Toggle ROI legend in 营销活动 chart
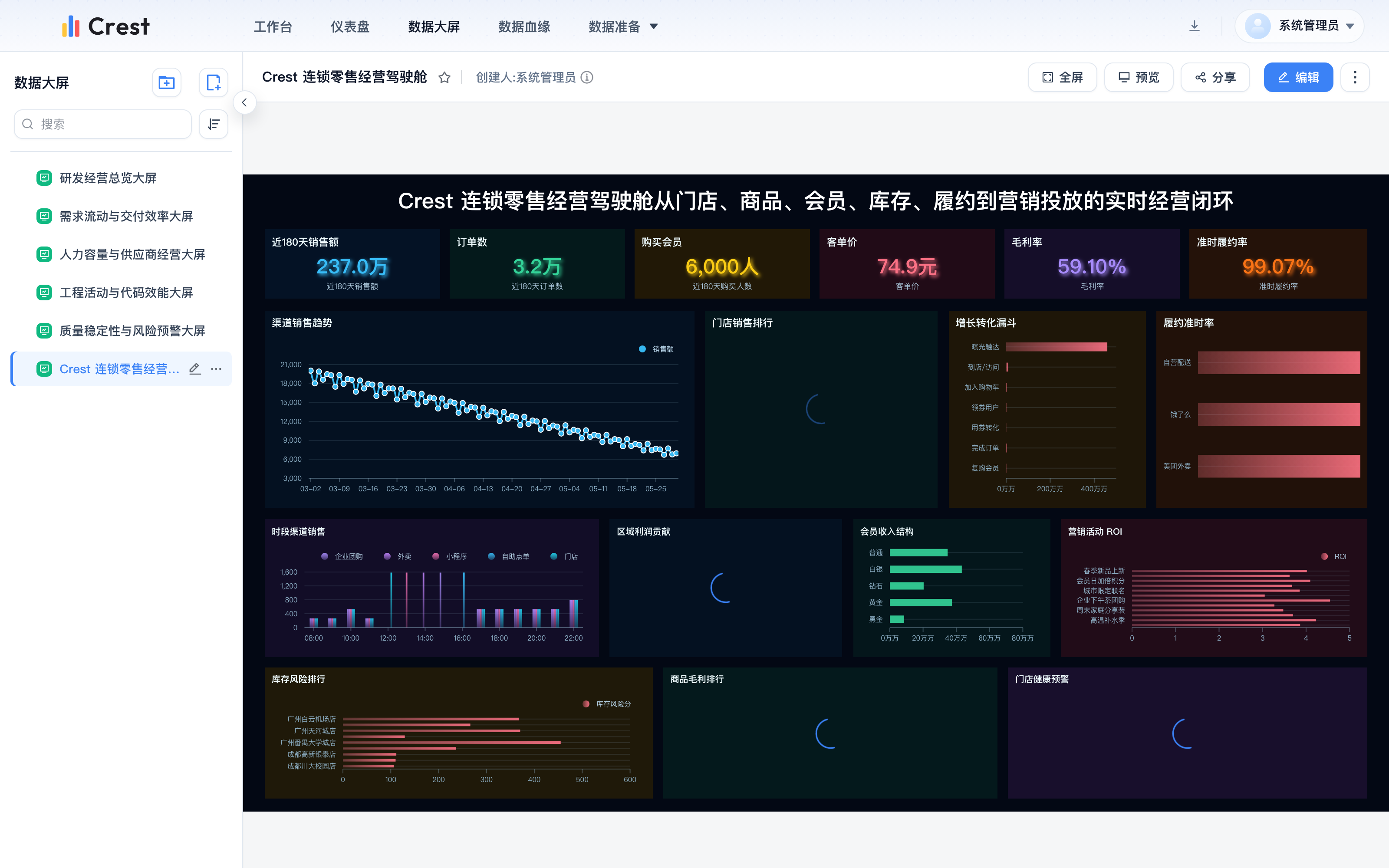The height and width of the screenshot is (868, 1389). pos(1334,556)
